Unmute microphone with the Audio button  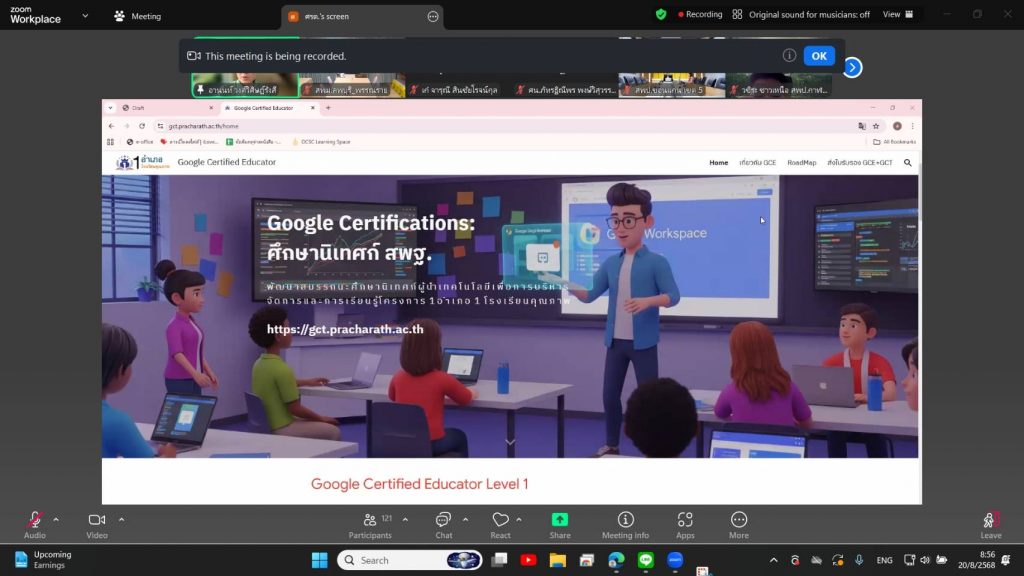[x=35, y=524]
